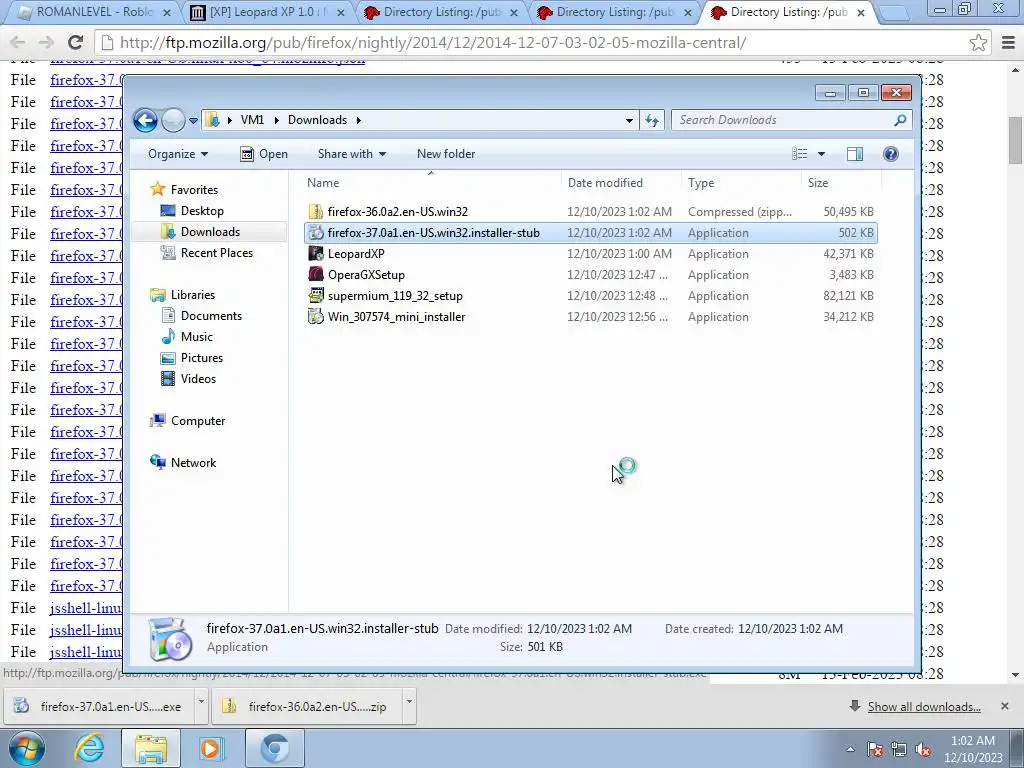1024x768 pixels.
Task: Open the Share with menu
Action: click(351, 154)
